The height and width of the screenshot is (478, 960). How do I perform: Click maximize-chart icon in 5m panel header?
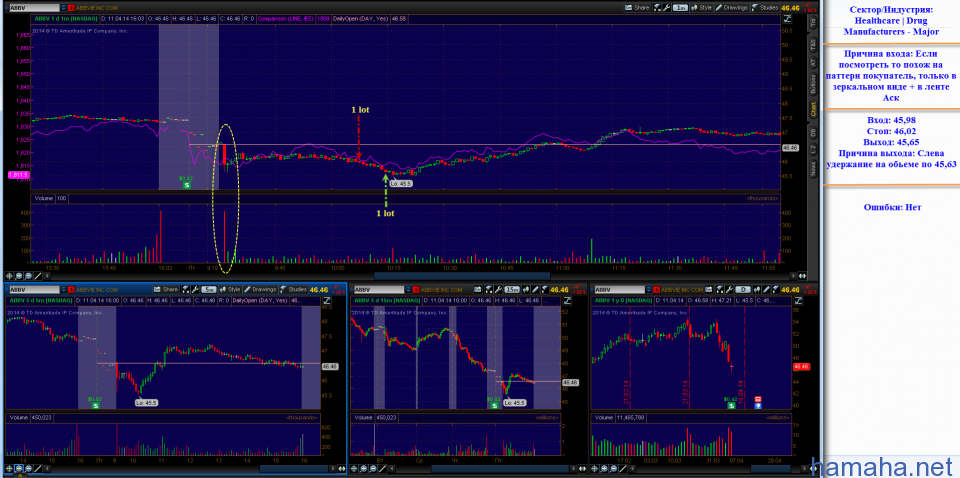(x=326, y=301)
